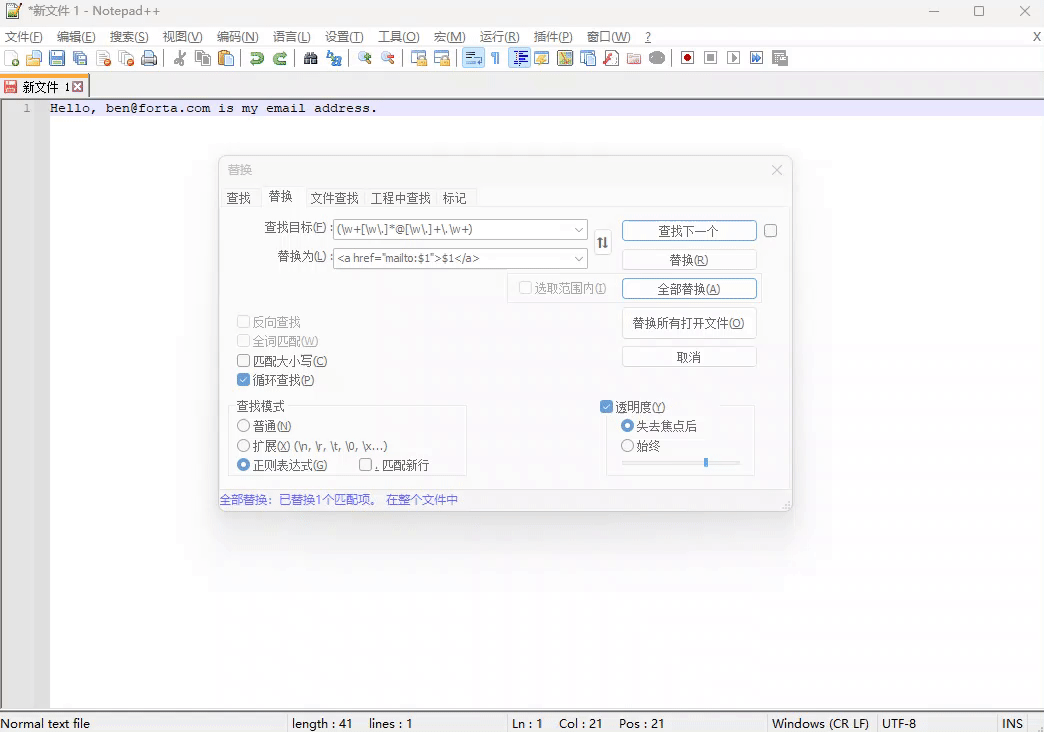Select the 扩展 search mode radio button
The image size is (1044, 732).
point(243,446)
